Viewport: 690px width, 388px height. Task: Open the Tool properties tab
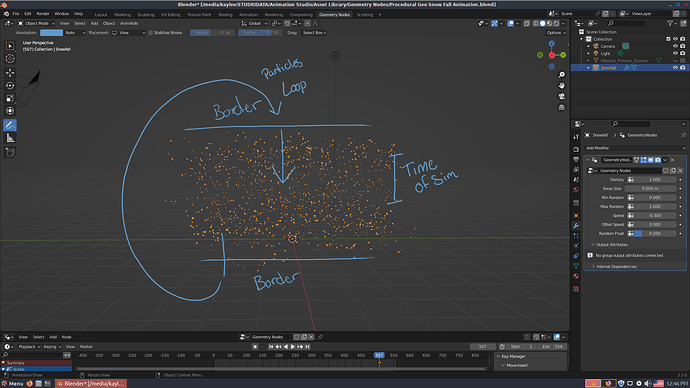pos(576,137)
